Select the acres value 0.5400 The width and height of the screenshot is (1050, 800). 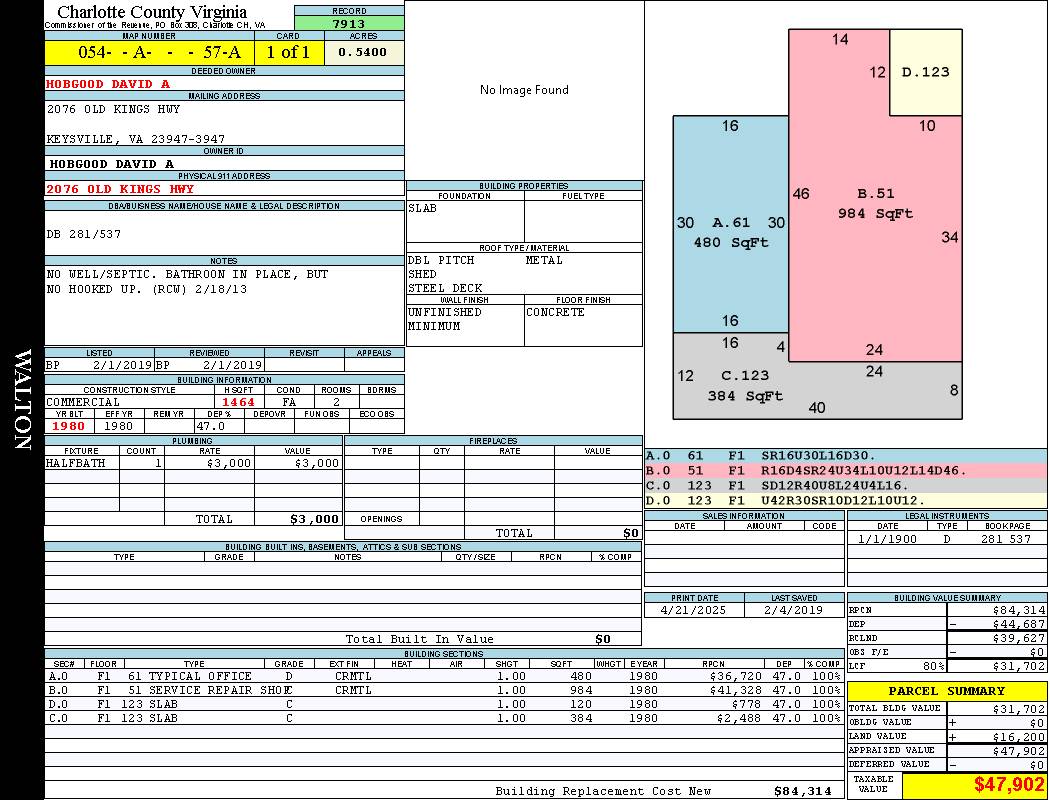363,53
